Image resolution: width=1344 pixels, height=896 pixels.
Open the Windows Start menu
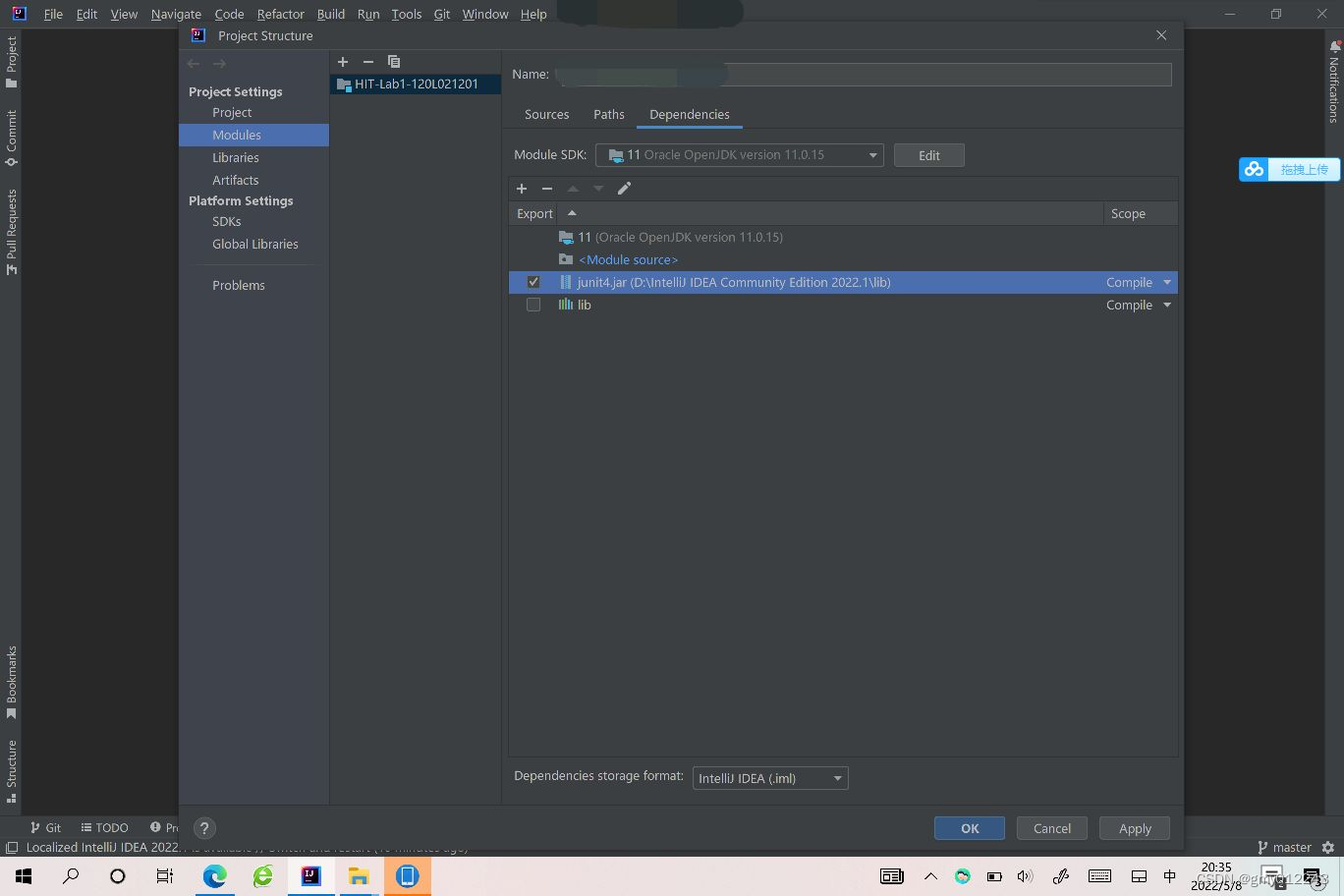click(24, 875)
